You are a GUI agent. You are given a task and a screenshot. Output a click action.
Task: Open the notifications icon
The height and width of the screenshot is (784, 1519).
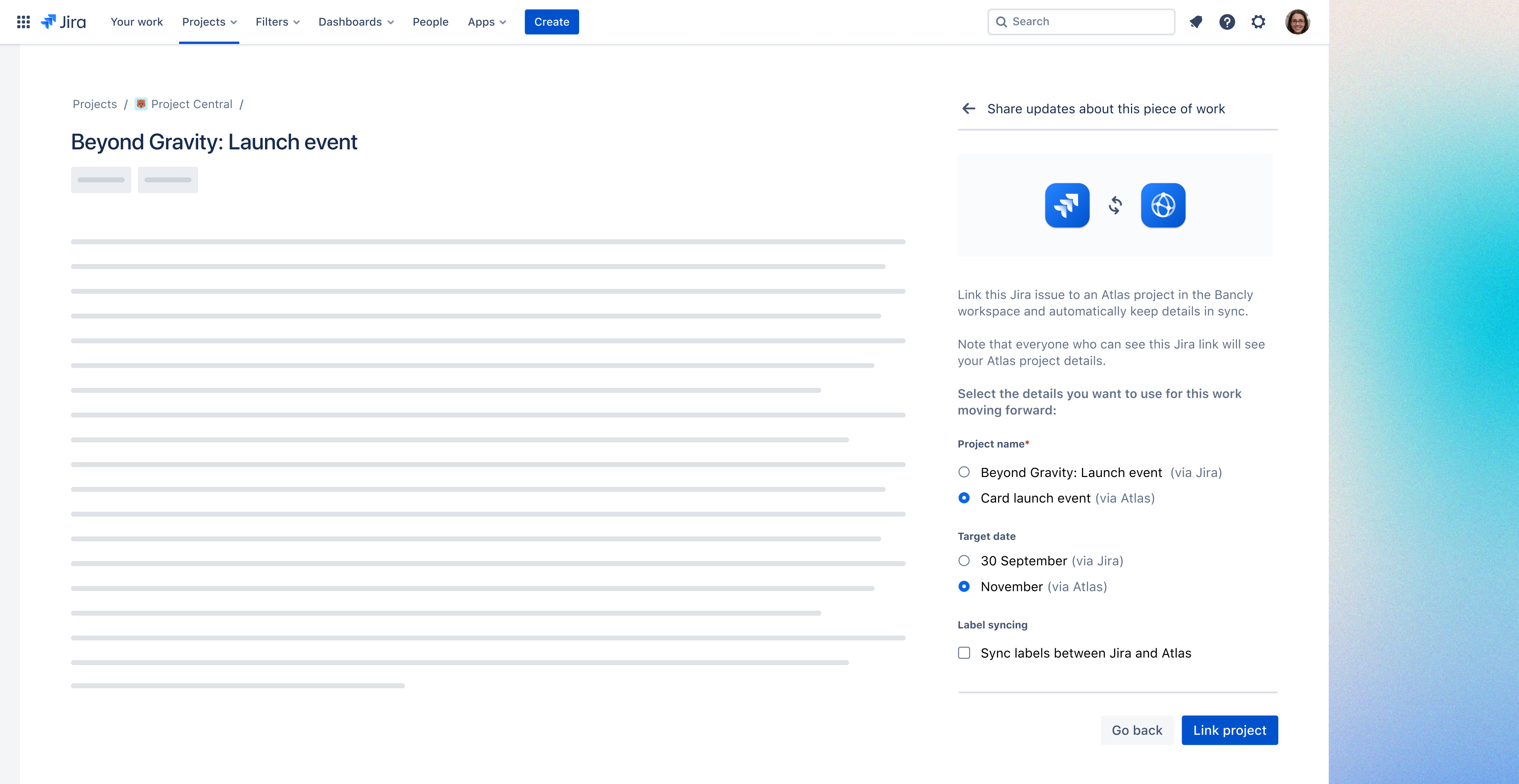coord(1196,22)
